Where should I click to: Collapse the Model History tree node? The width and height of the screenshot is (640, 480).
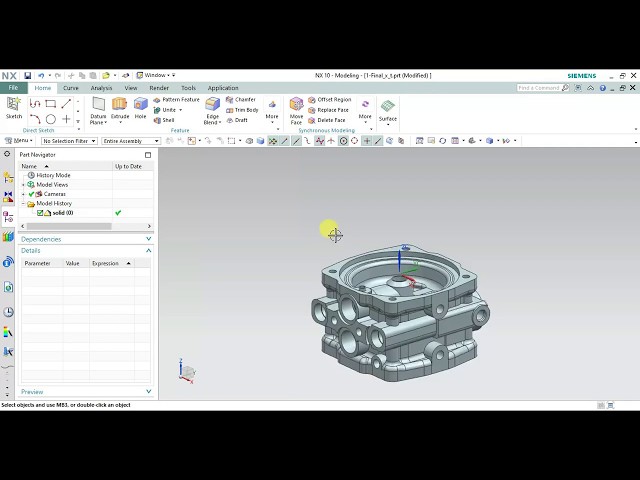(x=23, y=204)
